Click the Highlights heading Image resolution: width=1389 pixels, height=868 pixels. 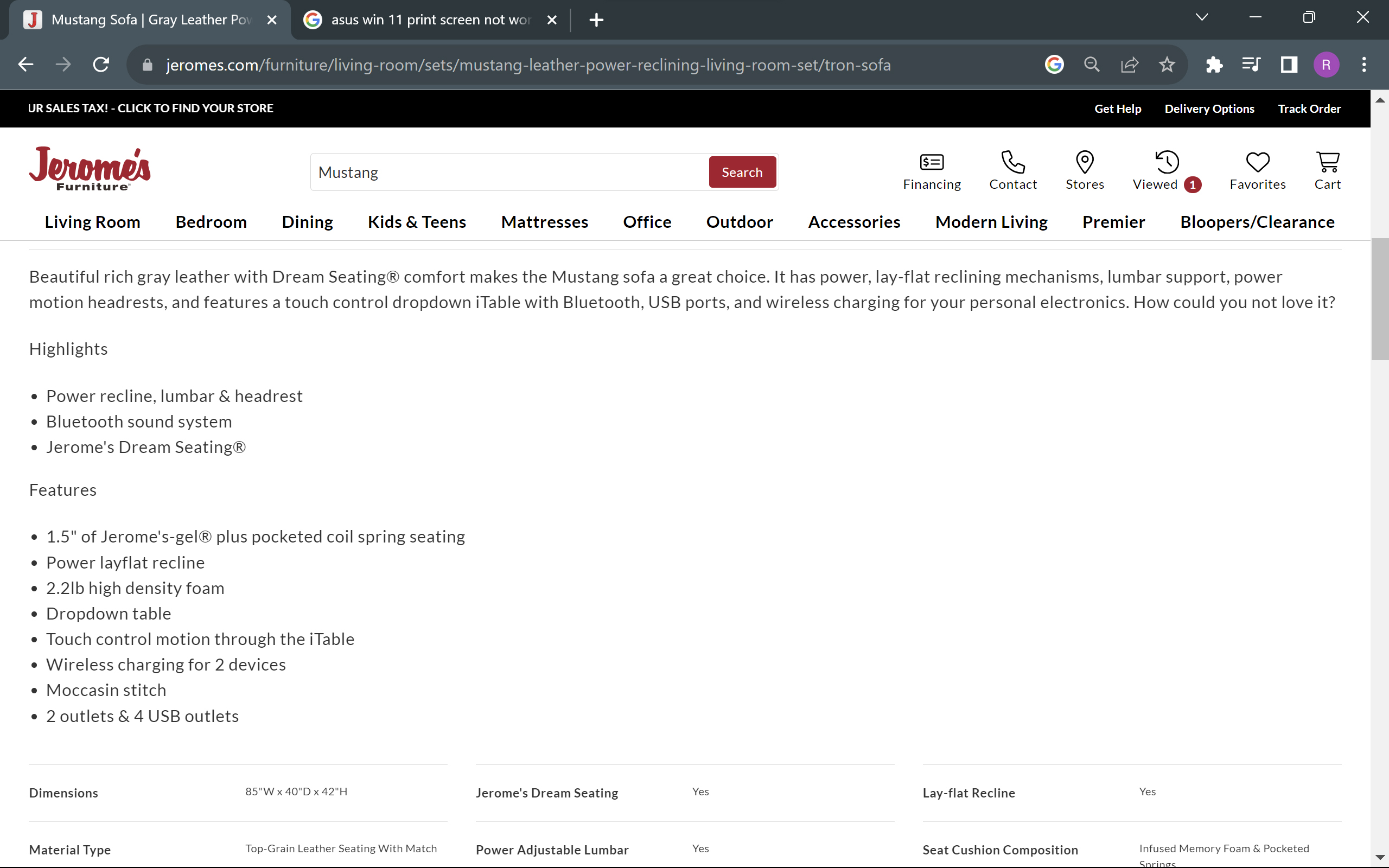click(x=68, y=349)
